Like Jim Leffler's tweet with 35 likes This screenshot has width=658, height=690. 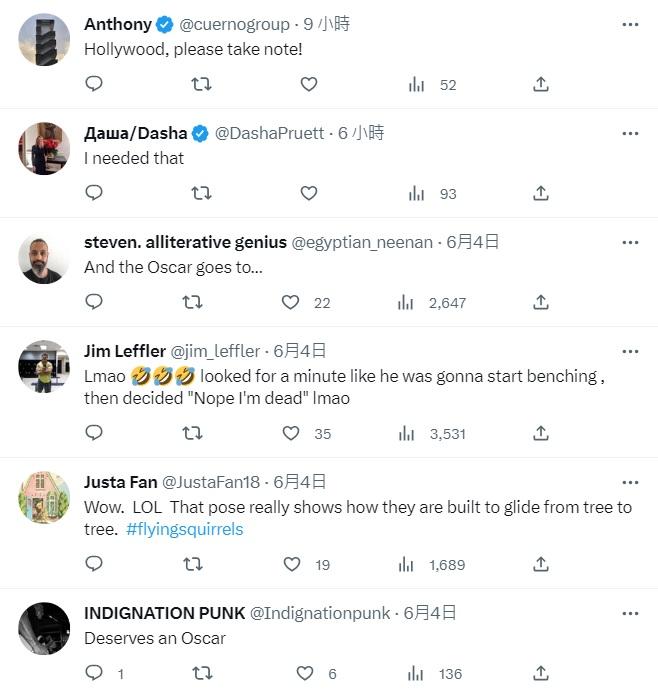291,433
